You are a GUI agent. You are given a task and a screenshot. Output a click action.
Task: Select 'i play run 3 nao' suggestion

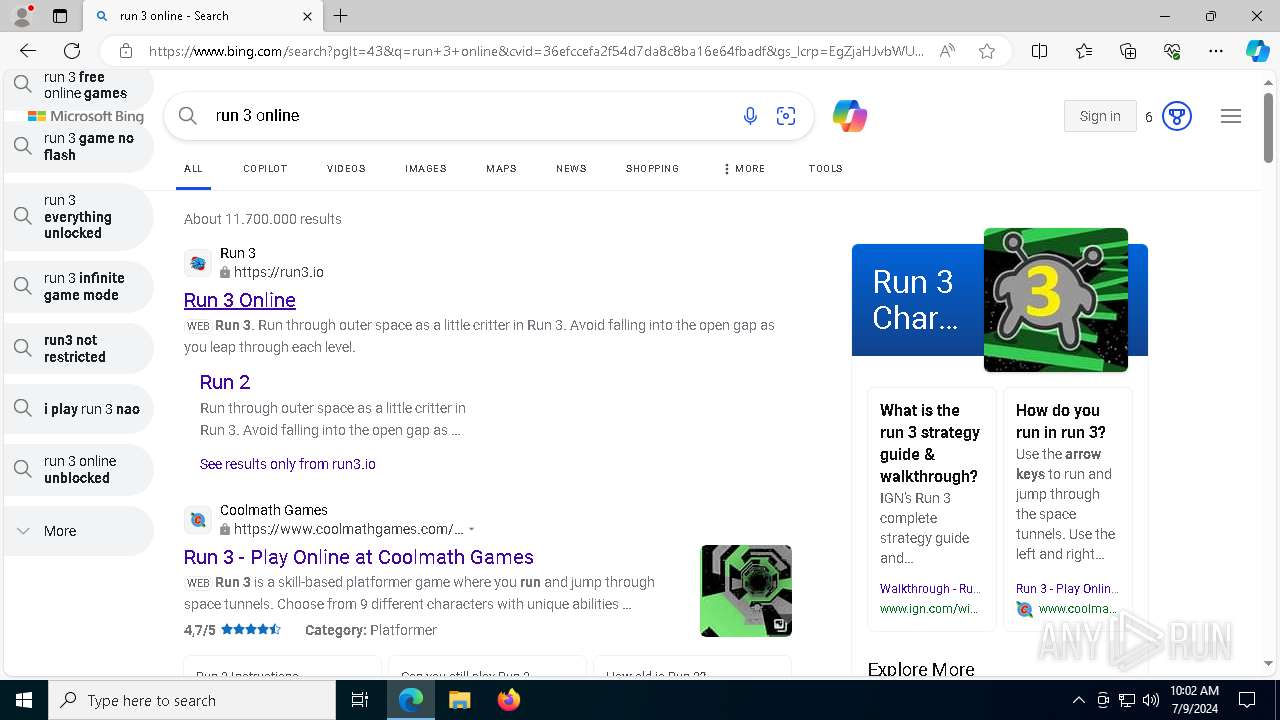click(79, 409)
